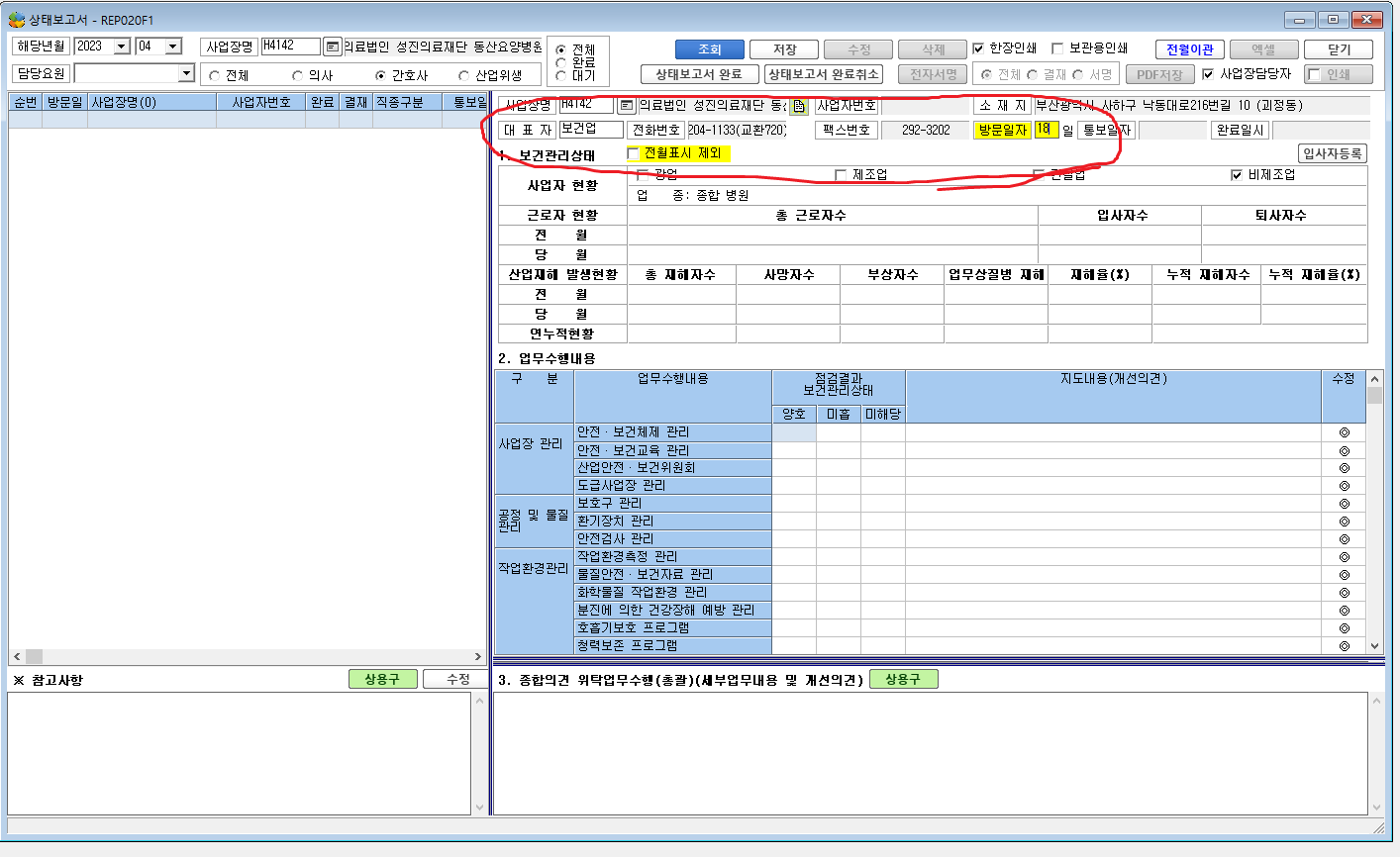Open the year 2023 dropdown

click(x=122, y=47)
